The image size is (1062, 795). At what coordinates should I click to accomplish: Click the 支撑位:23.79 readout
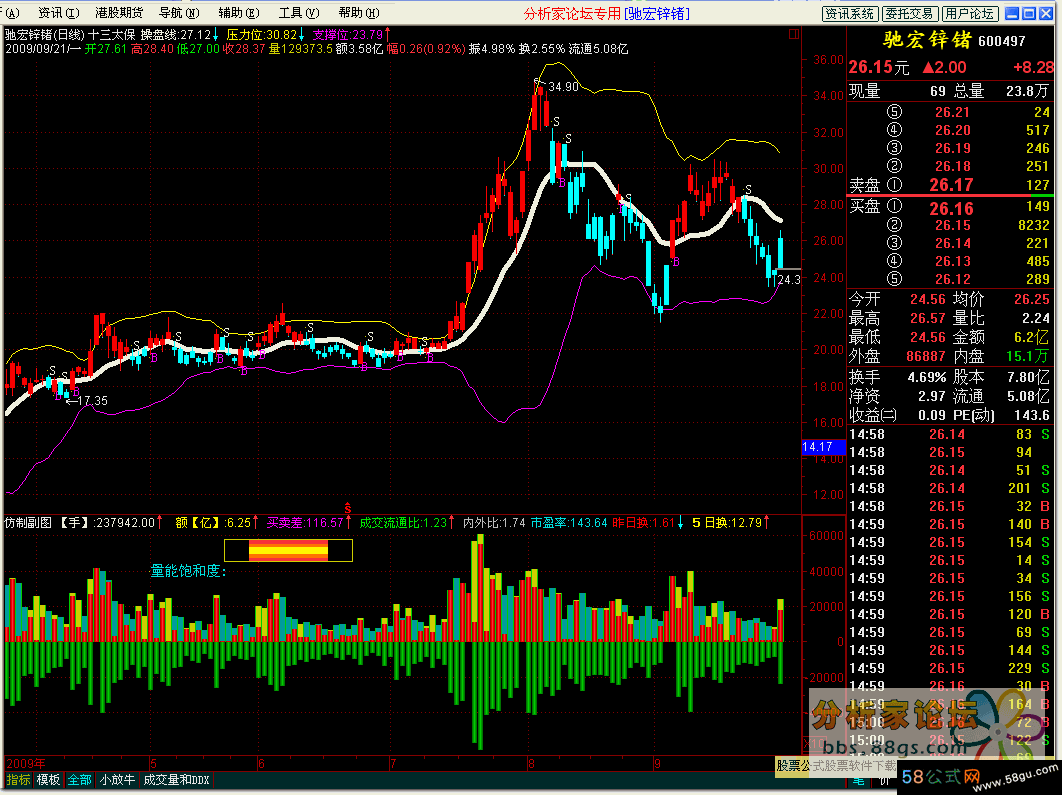[x=351, y=35]
